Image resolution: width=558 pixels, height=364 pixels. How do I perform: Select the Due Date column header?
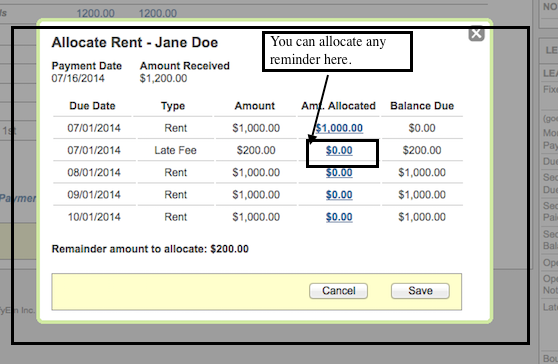(92, 106)
